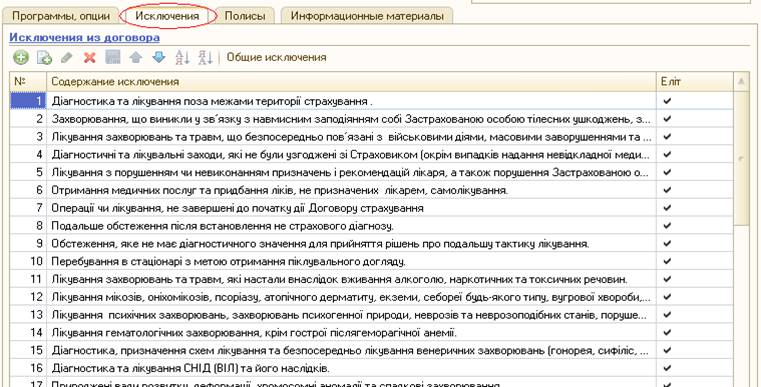Viewport: 761px width, 387px height.
Task: Select row starting 'Діагностичні та лікувальні заходи'
Action: tap(372, 154)
